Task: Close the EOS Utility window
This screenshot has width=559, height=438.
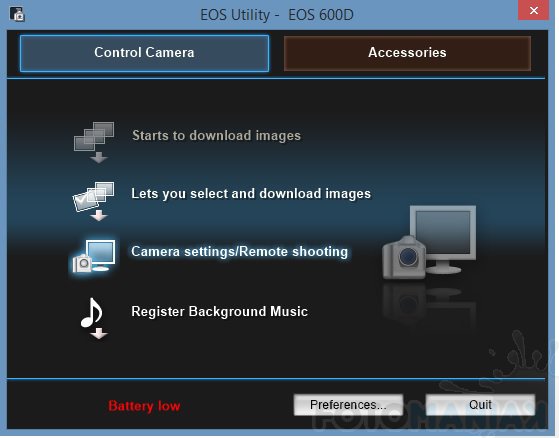Action: tap(533, 10)
